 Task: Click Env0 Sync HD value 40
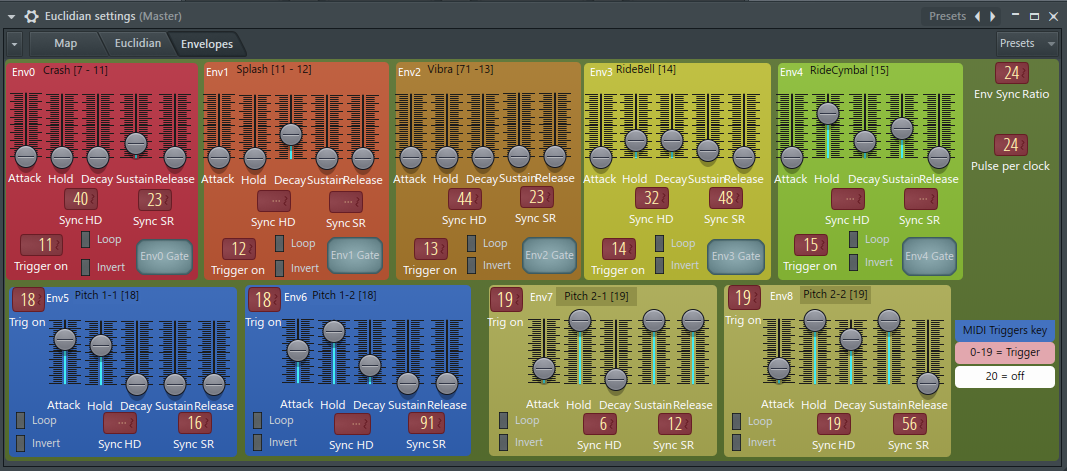click(81, 199)
